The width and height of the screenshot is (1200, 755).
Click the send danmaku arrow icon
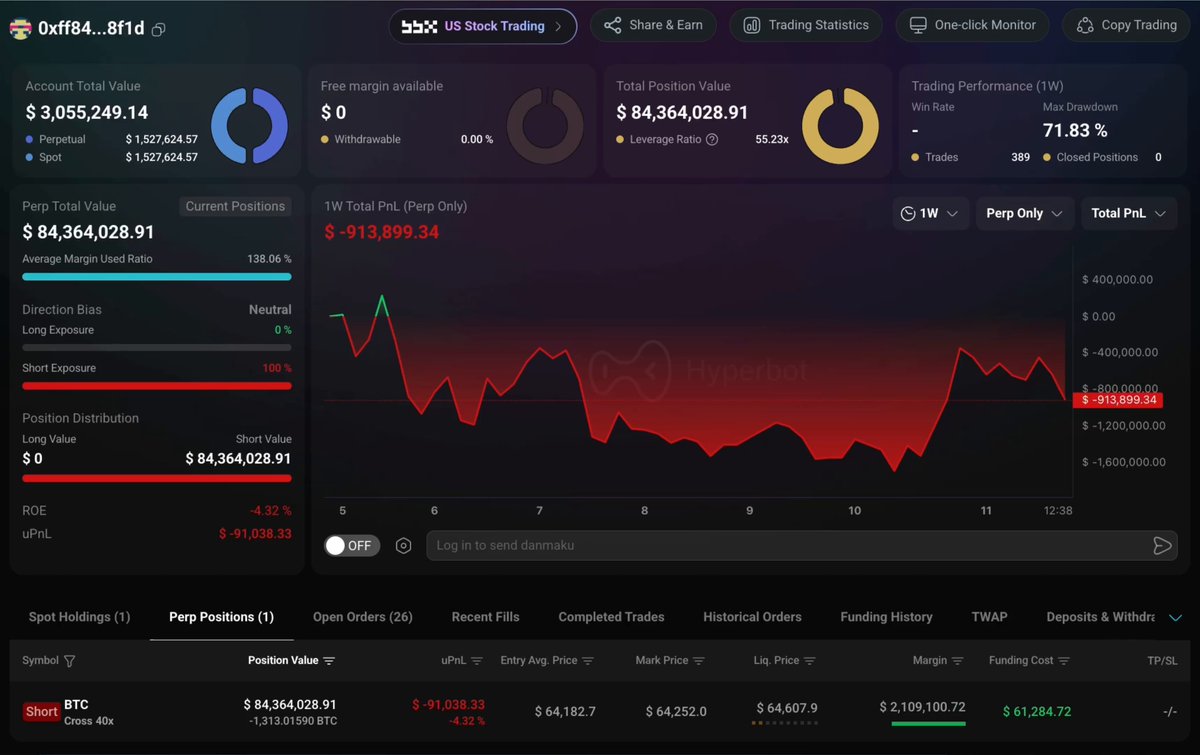coord(1161,545)
